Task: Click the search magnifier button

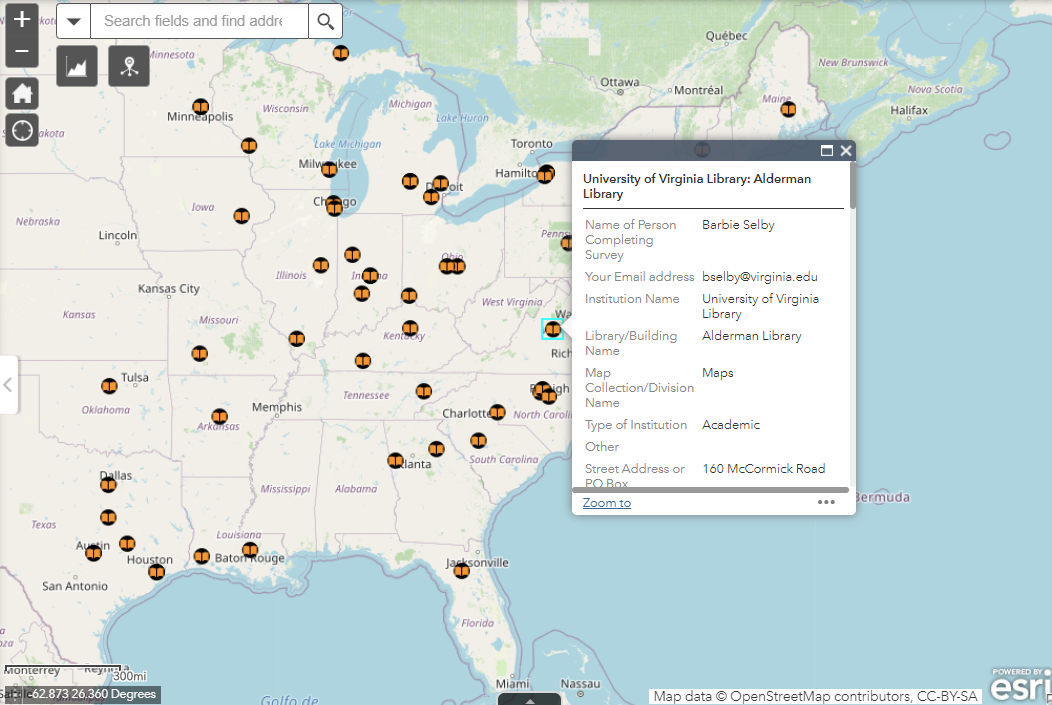Action: pos(325,21)
